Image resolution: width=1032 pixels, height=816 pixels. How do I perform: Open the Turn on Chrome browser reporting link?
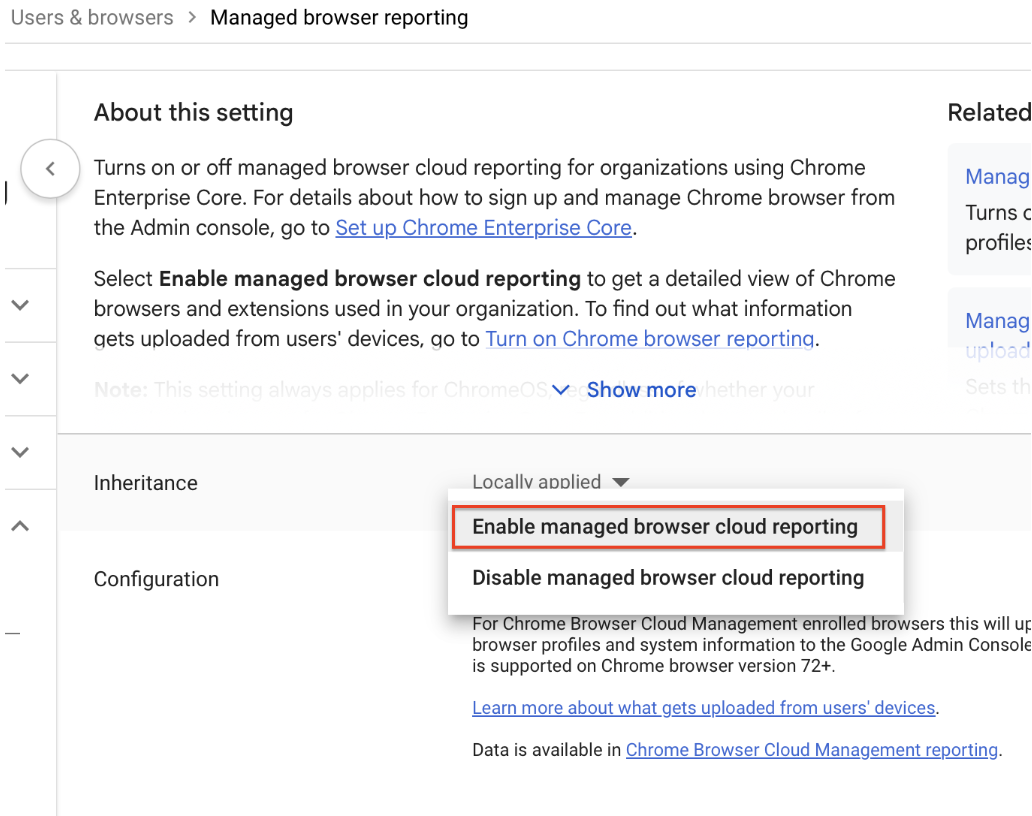tap(649, 339)
